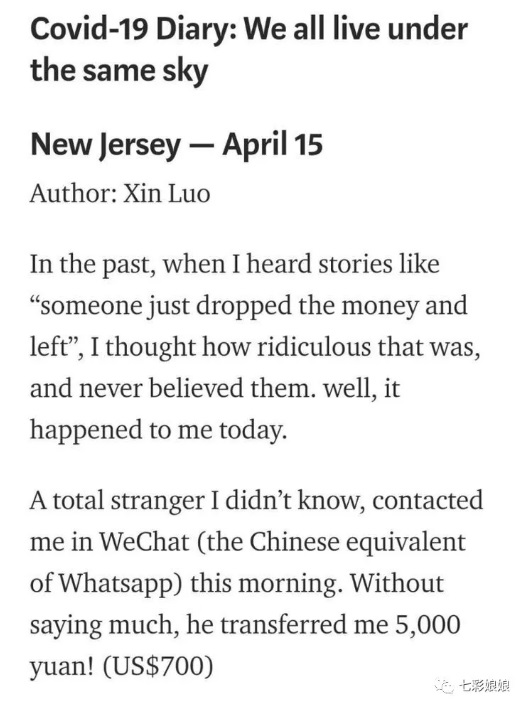The height and width of the screenshot is (720, 532).
Task: Click the 七彩娘娘 watermark account name
Action: [483, 686]
